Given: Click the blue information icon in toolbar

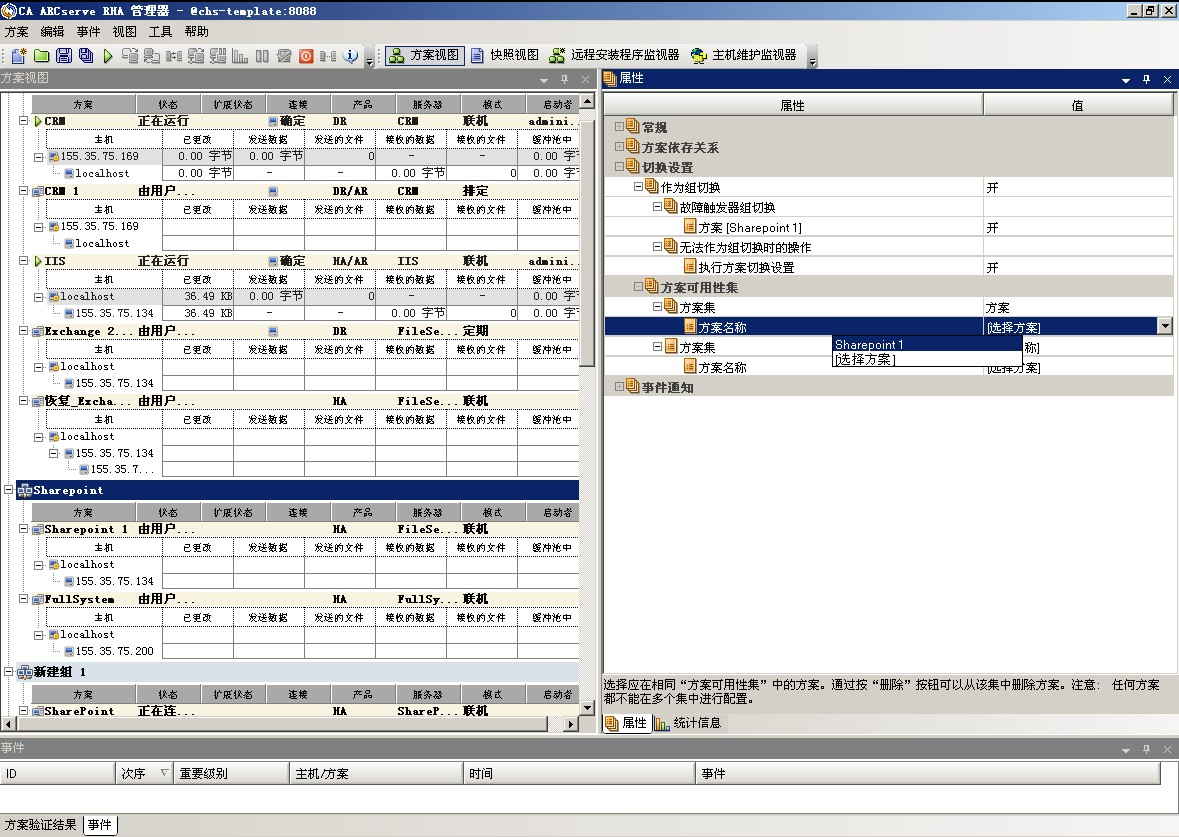Looking at the screenshot, I should [x=351, y=56].
